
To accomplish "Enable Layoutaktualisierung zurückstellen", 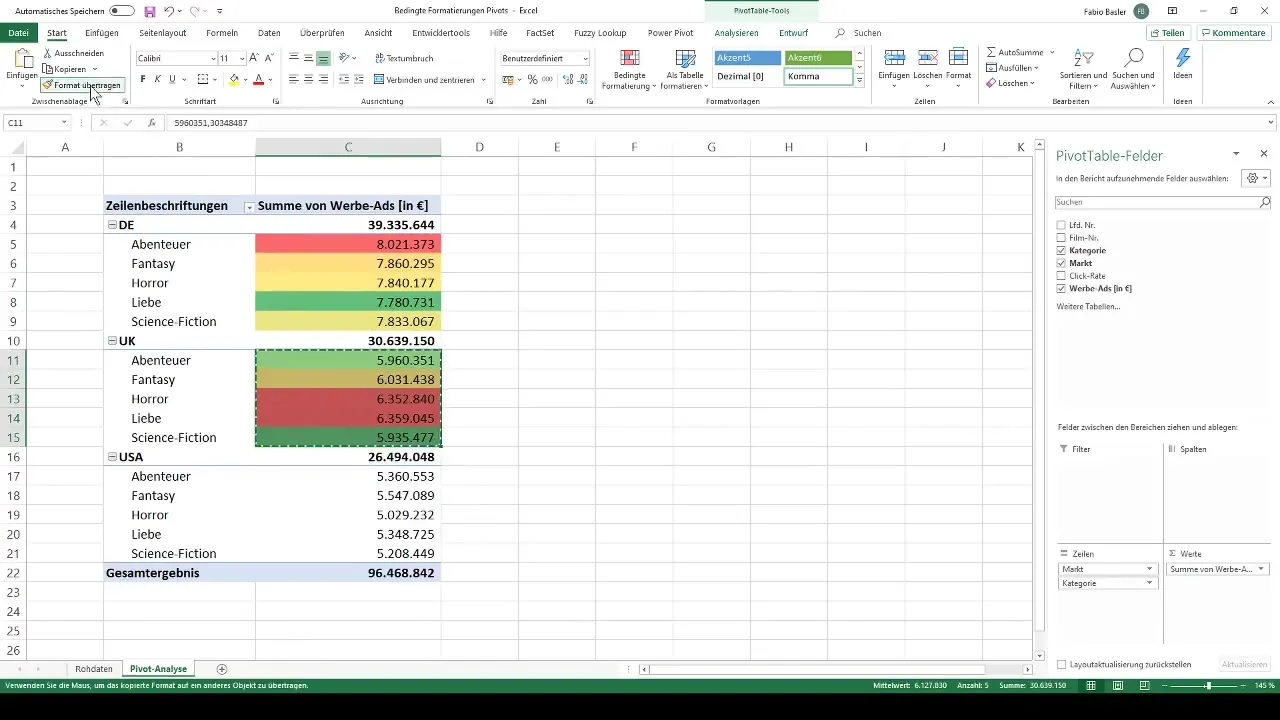I will coord(1061,664).
